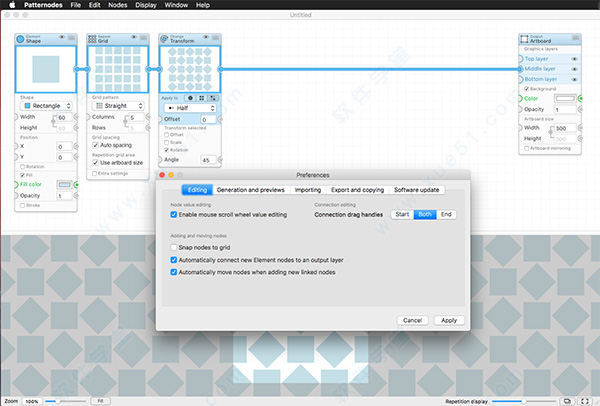
Task: Collapse the Transform node via its header handle
Action: tap(215, 38)
